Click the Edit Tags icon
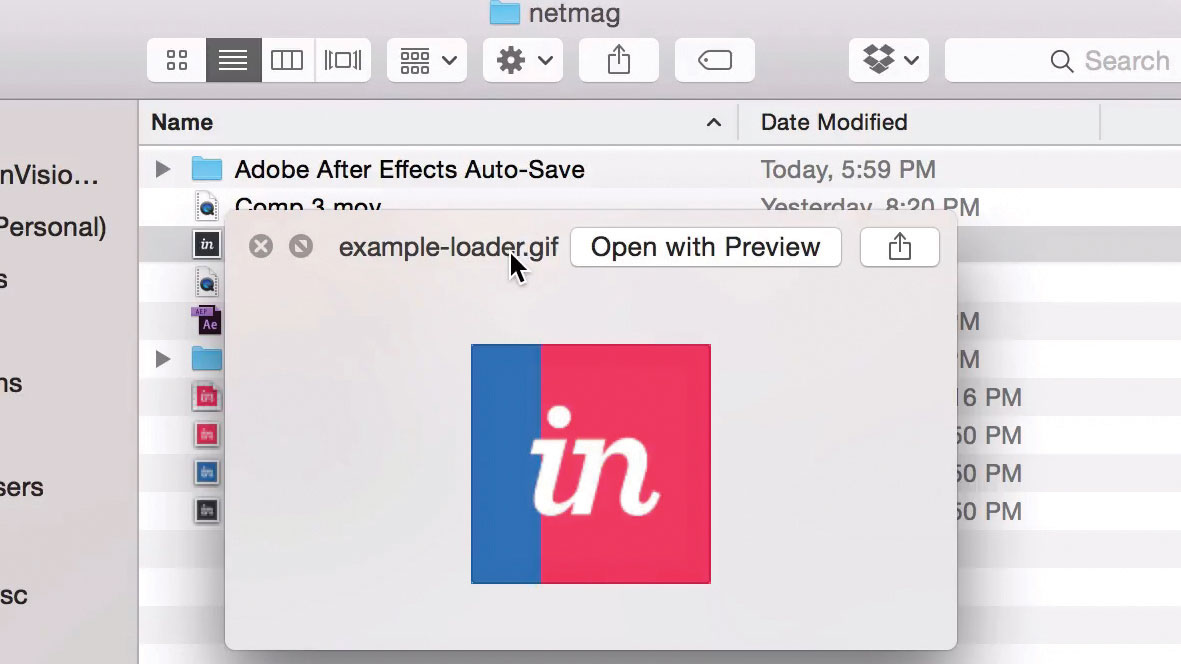This screenshot has width=1181, height=664. tap(715, 60)
